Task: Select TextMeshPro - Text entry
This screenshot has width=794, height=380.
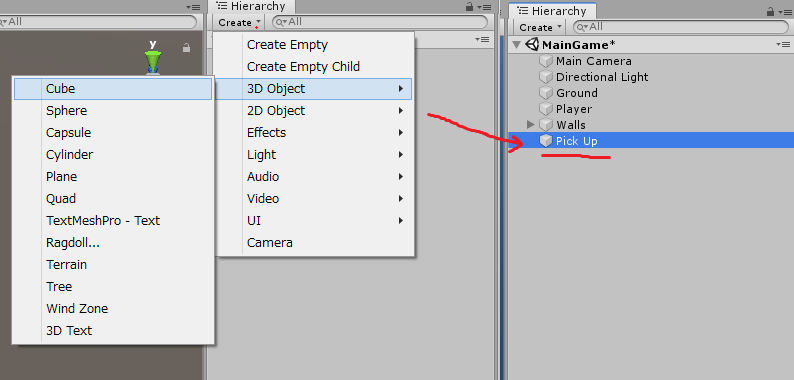Action: click(x=112, y=221)
